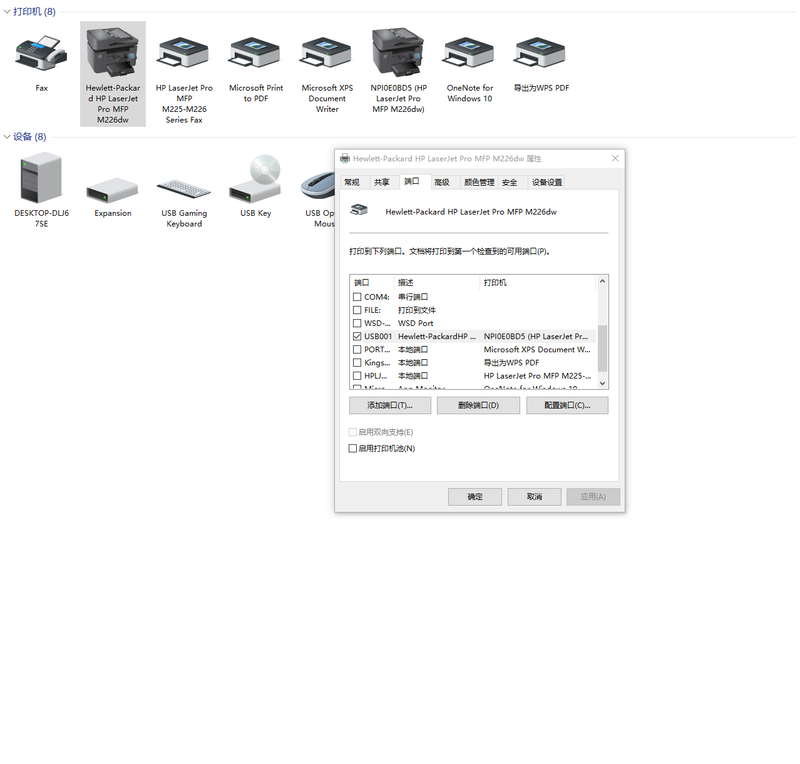Select the Expansion drive device icon
800x764 pixels.
point(112,190)
